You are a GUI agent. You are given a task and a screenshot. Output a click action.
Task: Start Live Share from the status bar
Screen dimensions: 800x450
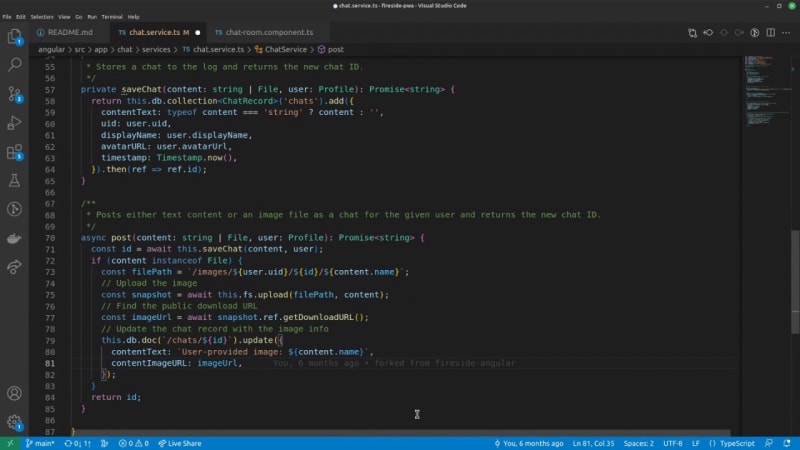(x=180, y=443)
